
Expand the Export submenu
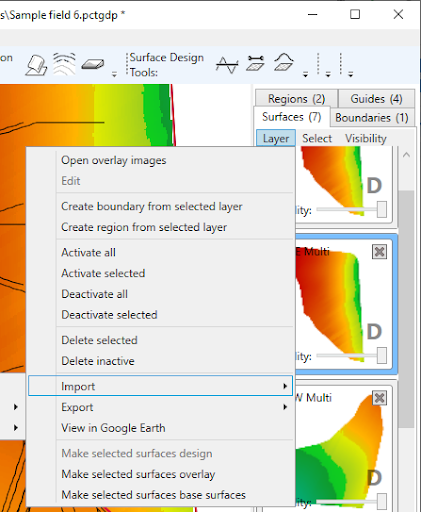(160, 407)
